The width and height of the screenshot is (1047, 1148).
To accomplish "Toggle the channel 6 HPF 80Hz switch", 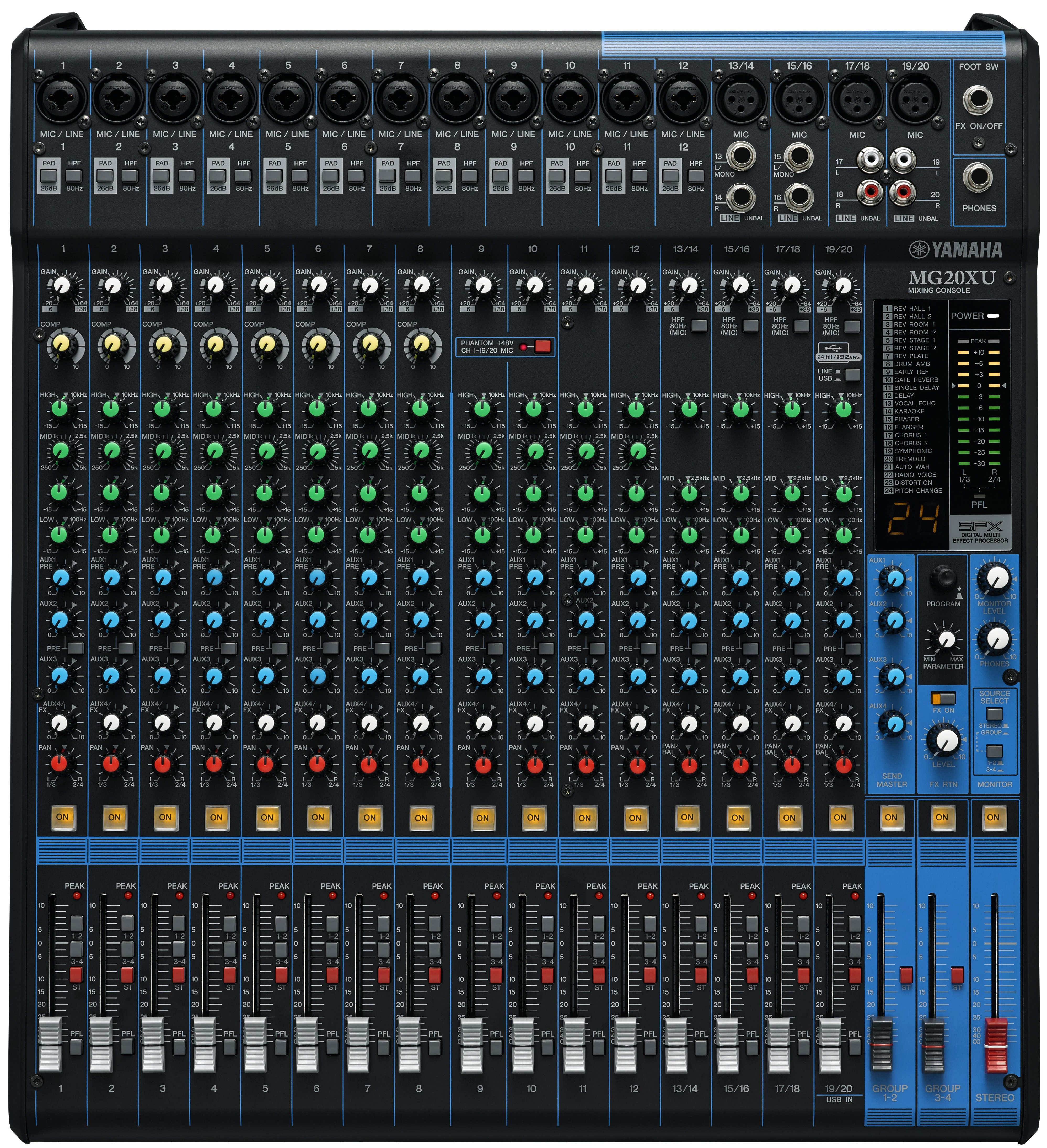I will tap(356, 176).
